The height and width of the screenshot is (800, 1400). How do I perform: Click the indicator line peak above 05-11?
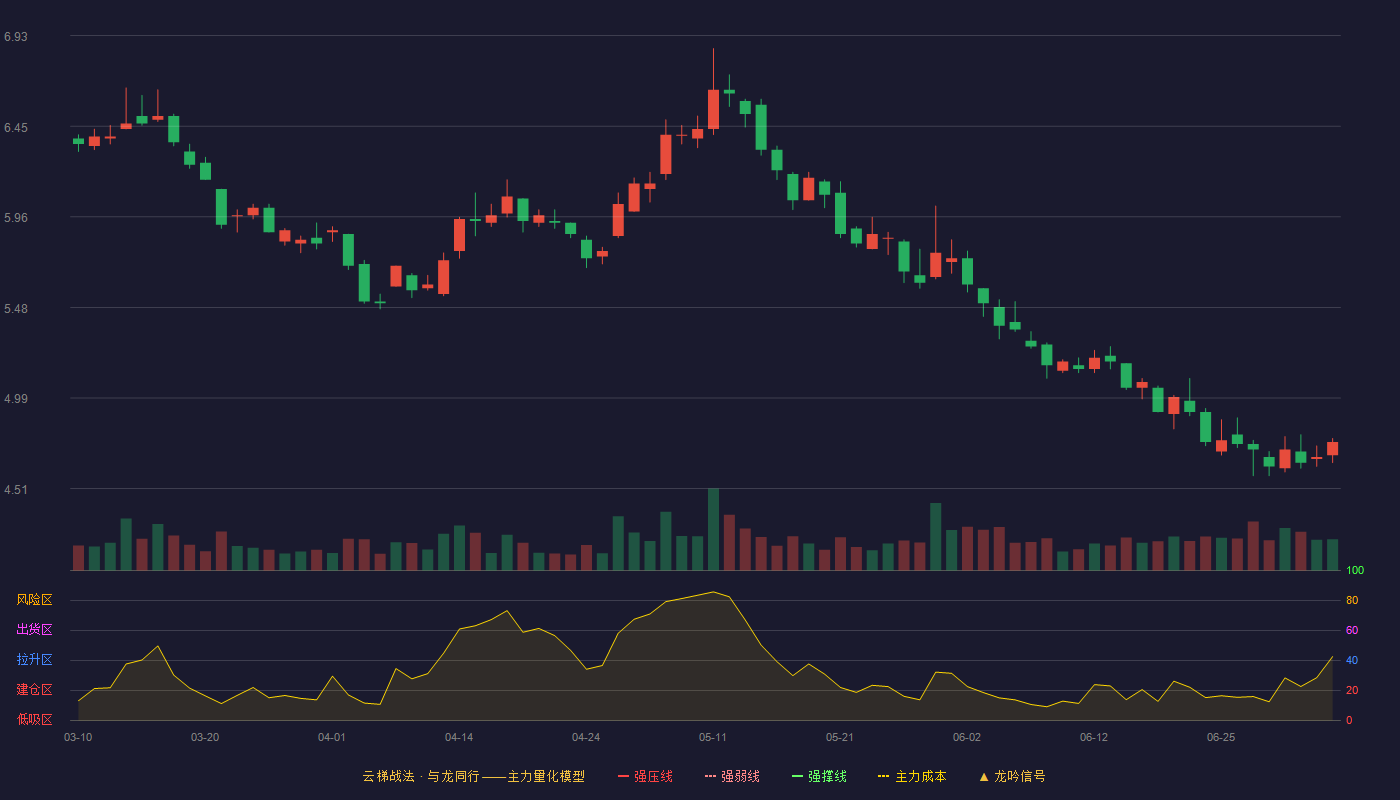click(x=713, y=592)
